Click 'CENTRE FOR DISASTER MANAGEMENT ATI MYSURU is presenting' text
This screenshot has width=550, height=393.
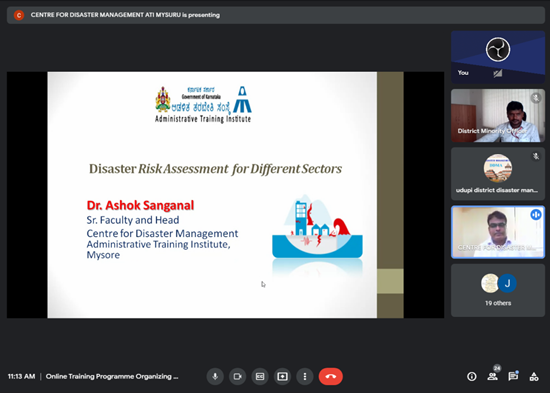coord(125,15)
